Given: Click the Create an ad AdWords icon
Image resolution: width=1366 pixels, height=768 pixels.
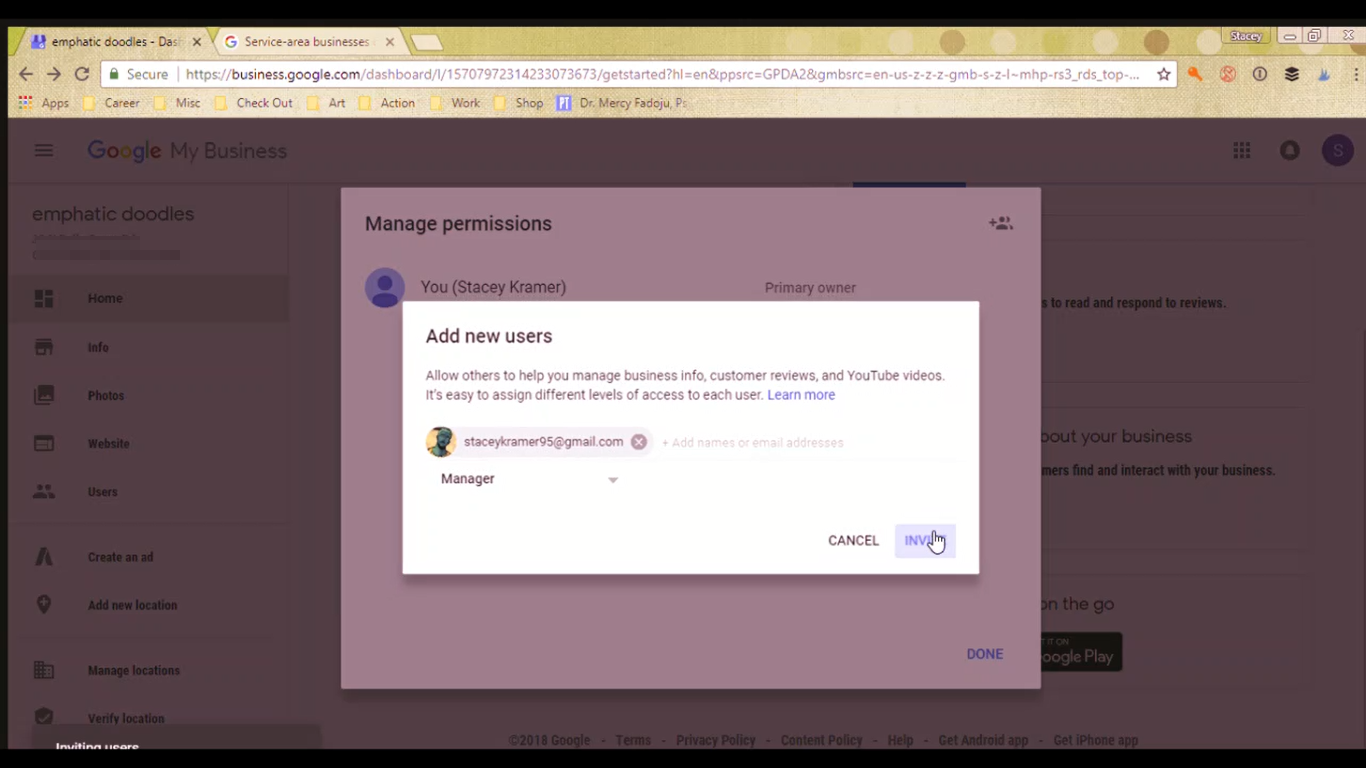Looking at the screenshot, I should pyautogui.click(x=44, y=557).
